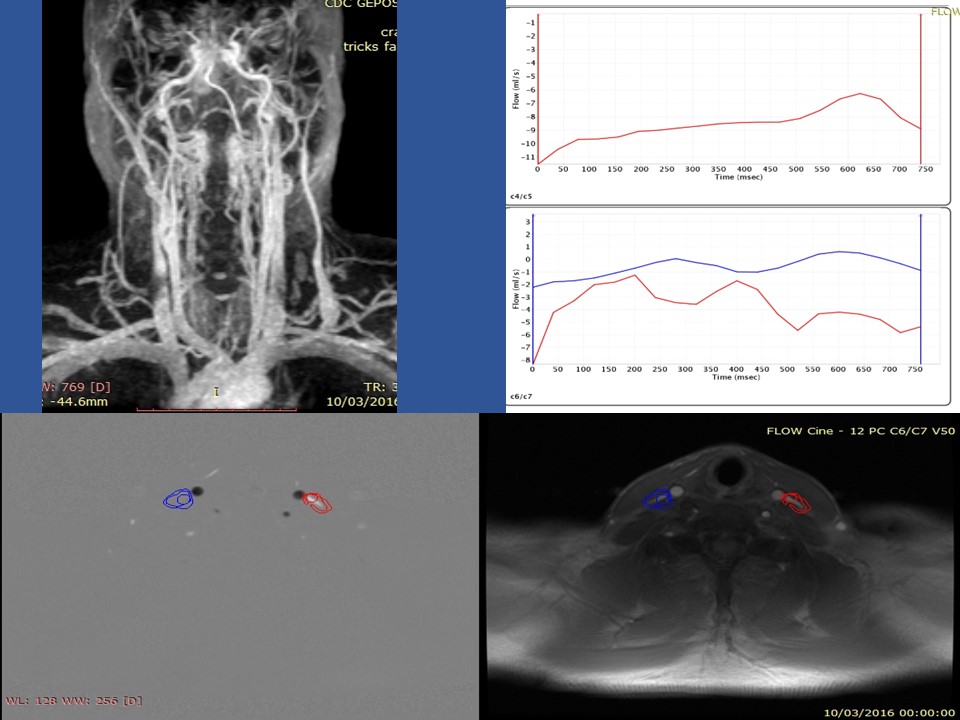Click the "Flow (ml/s)" axis title of the c4/c5 chart
The image size is (960, 720).
coord(516,89)
